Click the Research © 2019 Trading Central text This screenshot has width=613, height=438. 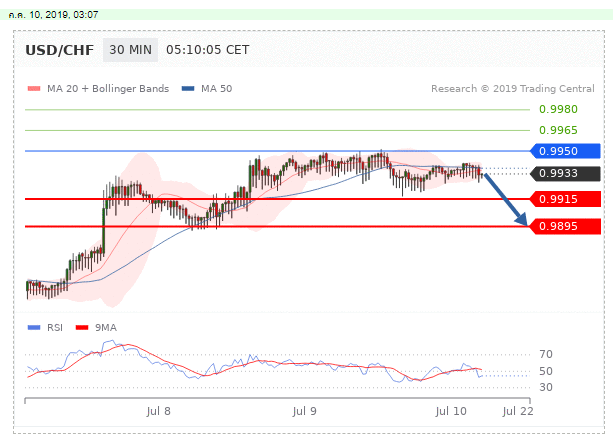click(513, 89)
